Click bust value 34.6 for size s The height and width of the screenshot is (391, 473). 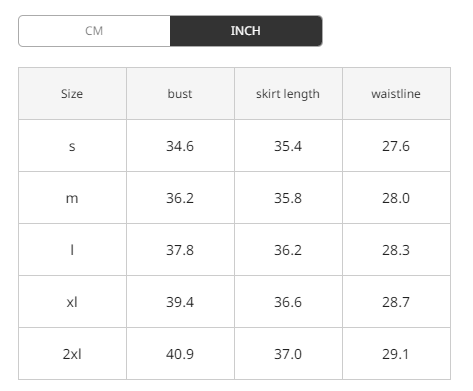[180, 146]
